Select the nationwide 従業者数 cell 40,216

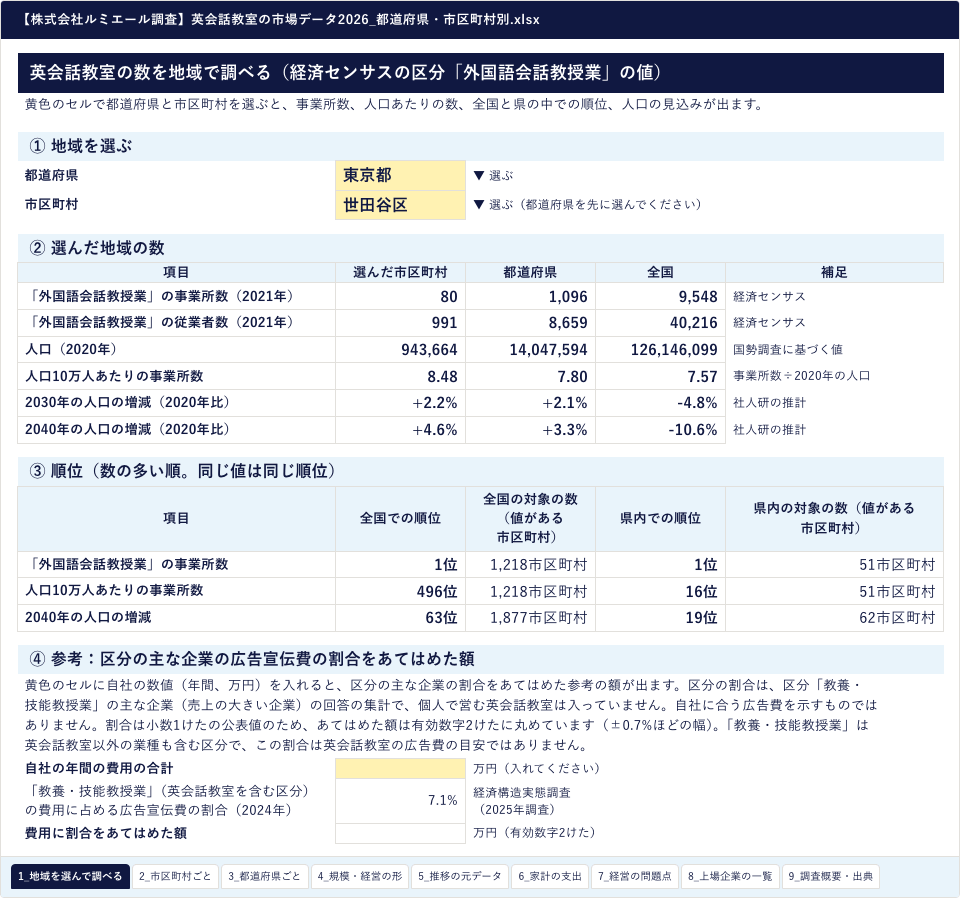[661, 323]
